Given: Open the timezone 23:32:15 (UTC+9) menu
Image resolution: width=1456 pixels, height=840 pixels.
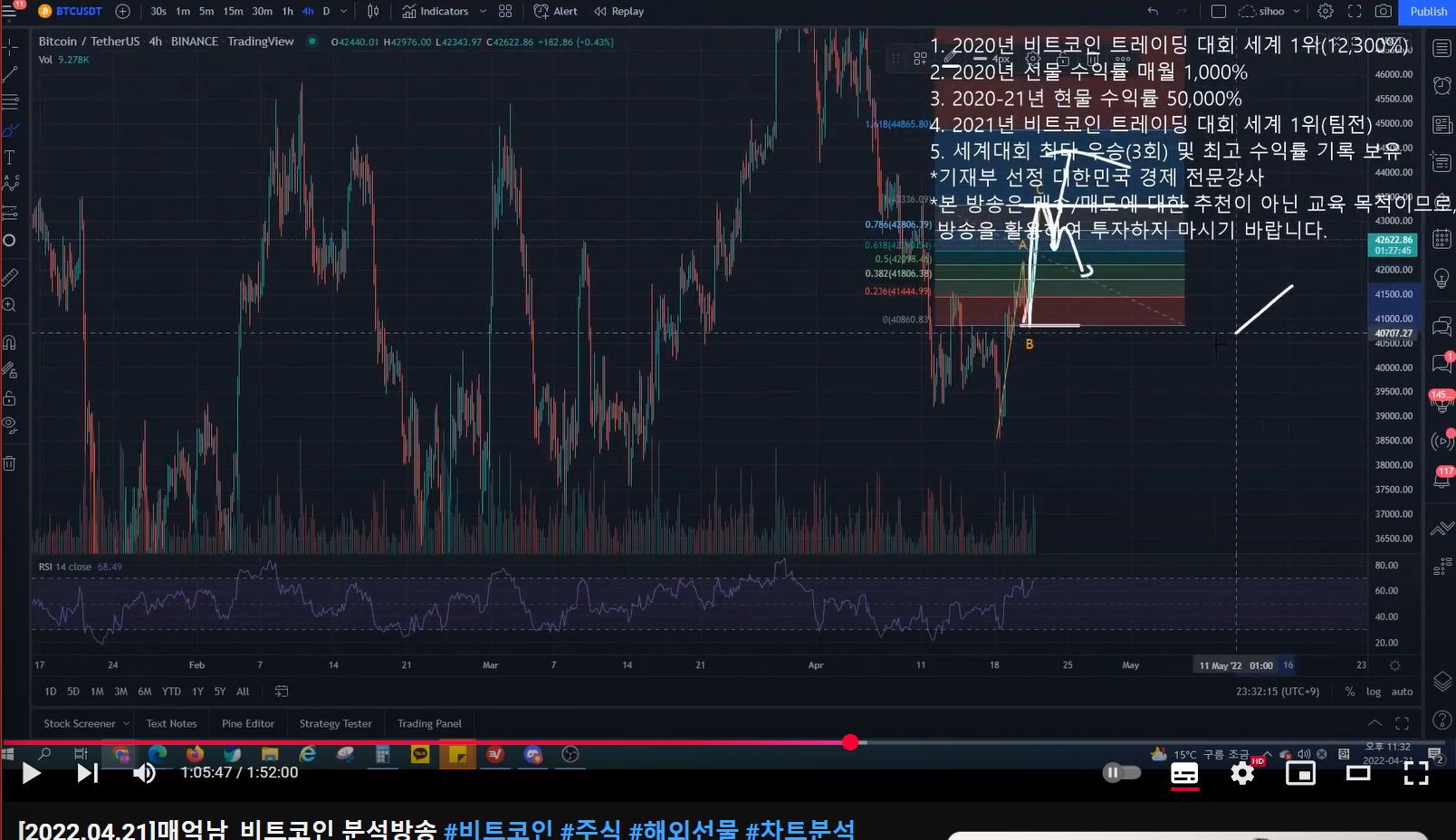Looking at the screenshot, I should [1277, 692].
